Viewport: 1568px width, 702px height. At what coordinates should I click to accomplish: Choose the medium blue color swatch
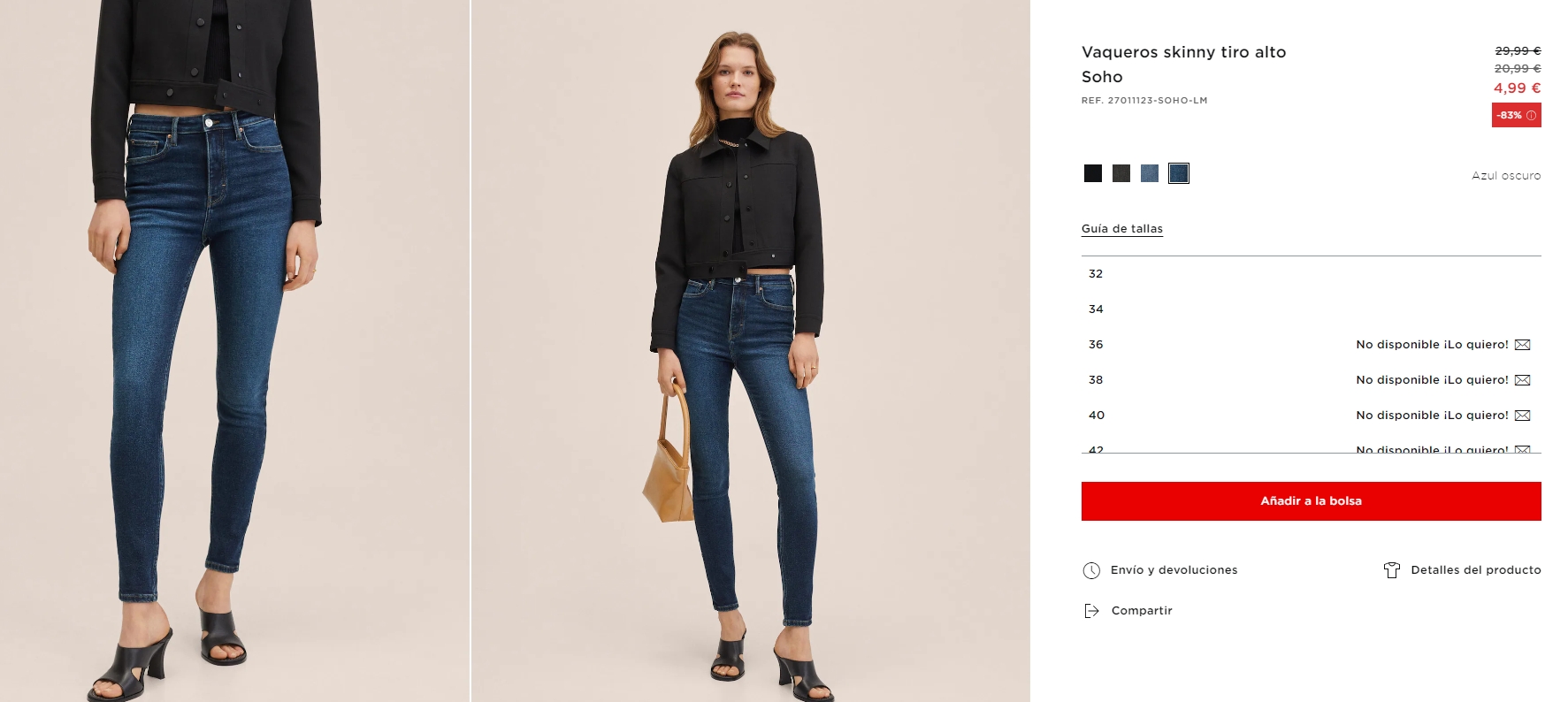coord(1150,173)
